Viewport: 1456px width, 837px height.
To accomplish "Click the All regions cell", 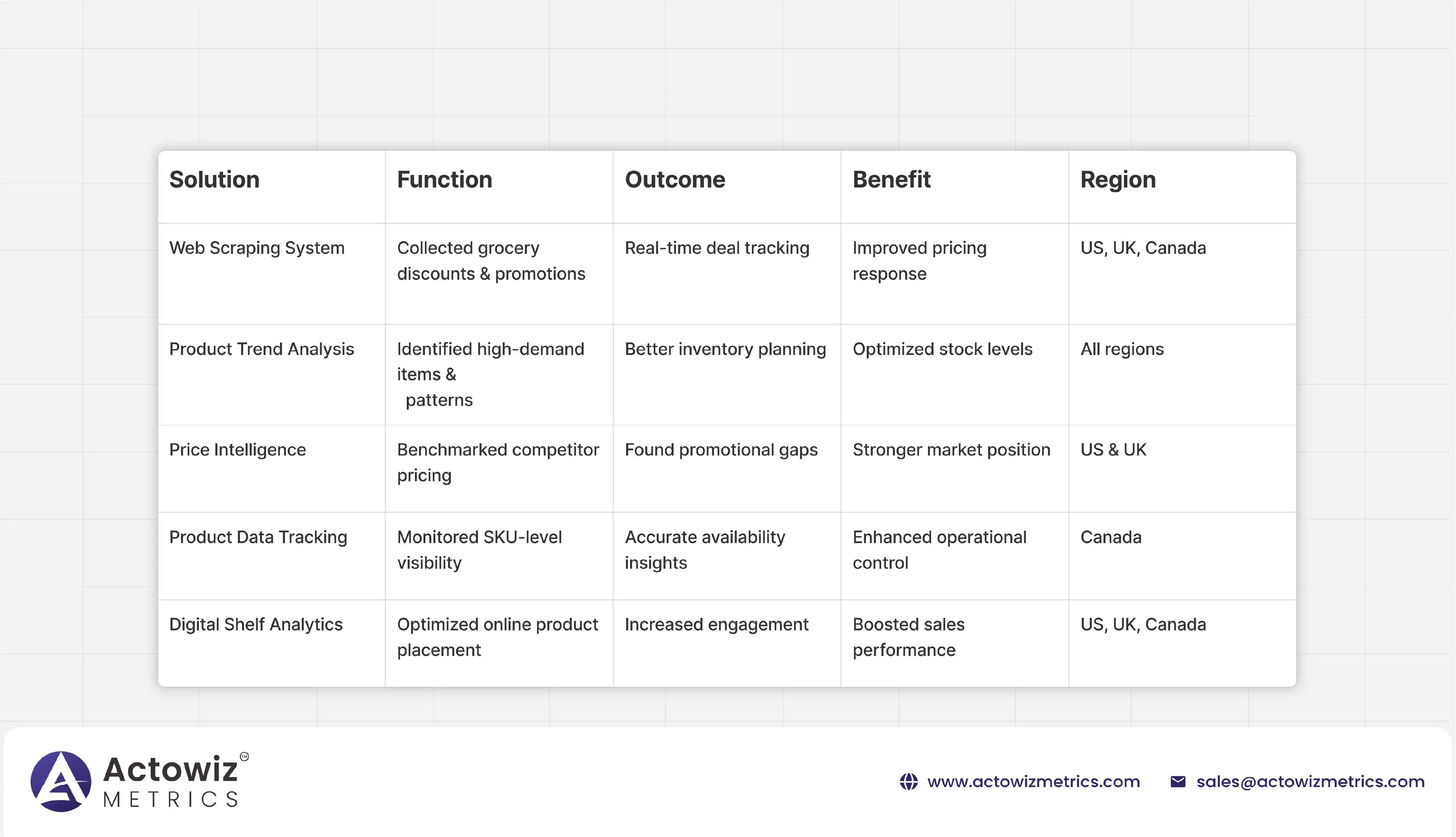I will pyautogui.click(x=1122, y=349).
